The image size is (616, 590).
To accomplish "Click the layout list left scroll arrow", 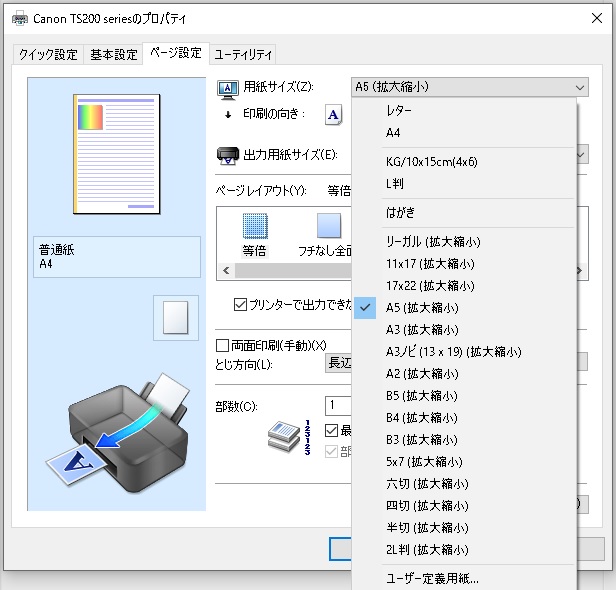I will (226, 271).
